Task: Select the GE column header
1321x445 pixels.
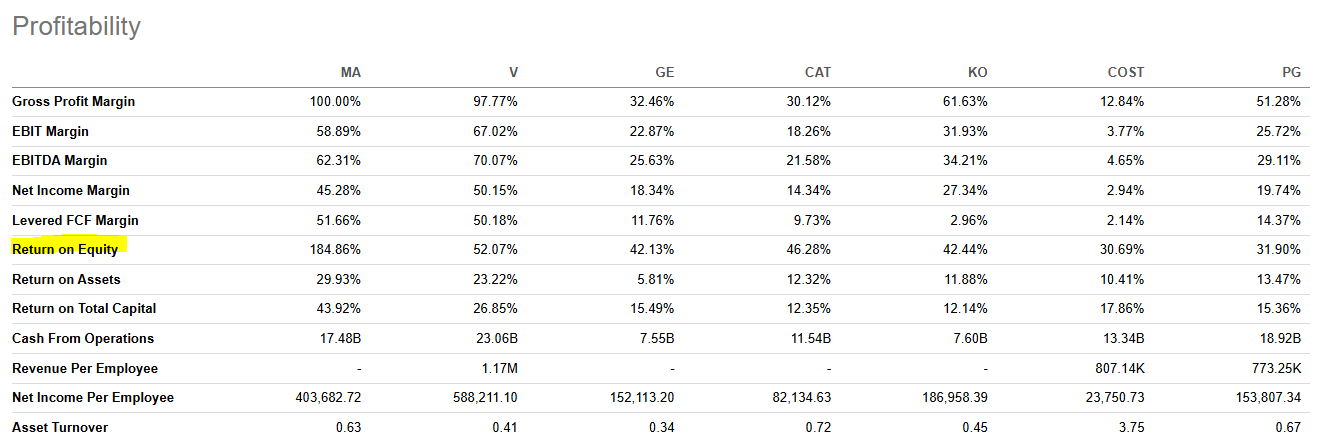Action: coord(664,72)
